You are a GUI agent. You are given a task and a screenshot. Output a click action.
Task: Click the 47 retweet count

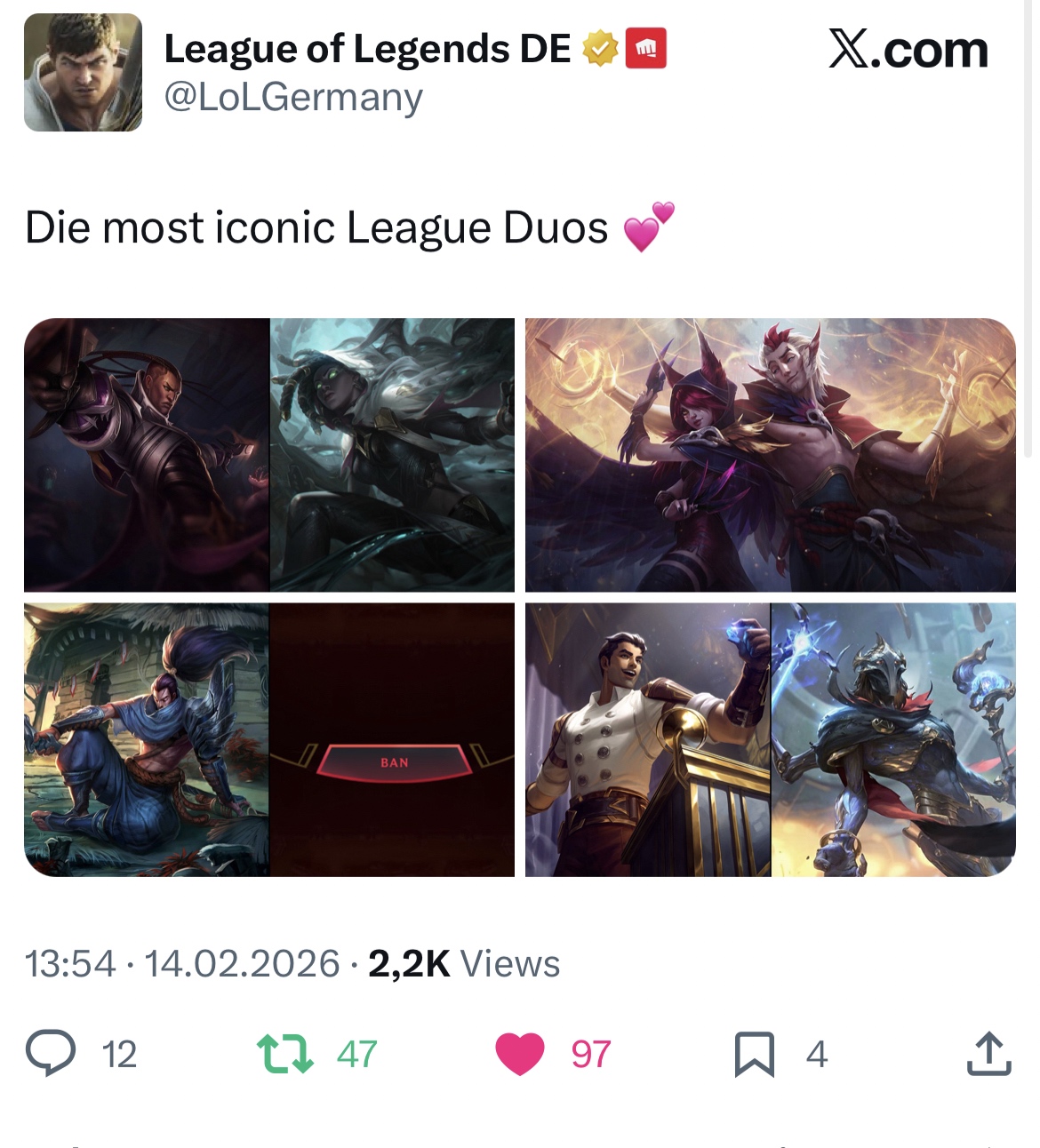click(357, 1055)
